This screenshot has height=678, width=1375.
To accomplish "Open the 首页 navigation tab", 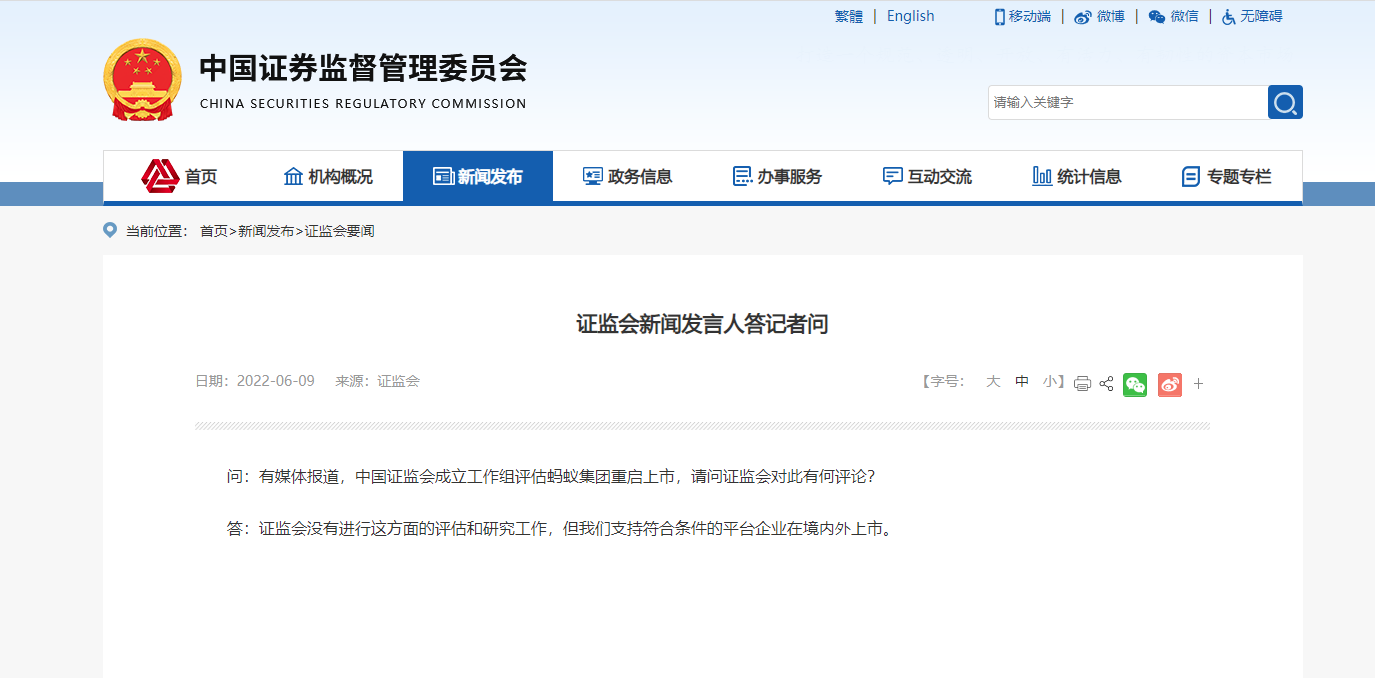I will coord(178,176).
